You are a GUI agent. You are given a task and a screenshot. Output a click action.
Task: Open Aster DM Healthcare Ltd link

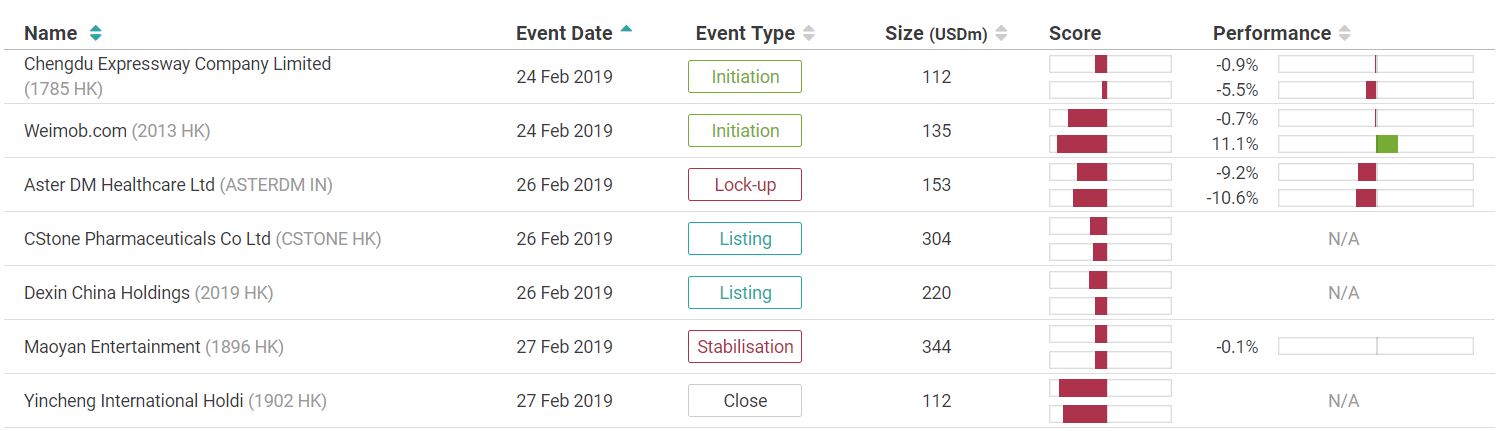tap(119, 185)
